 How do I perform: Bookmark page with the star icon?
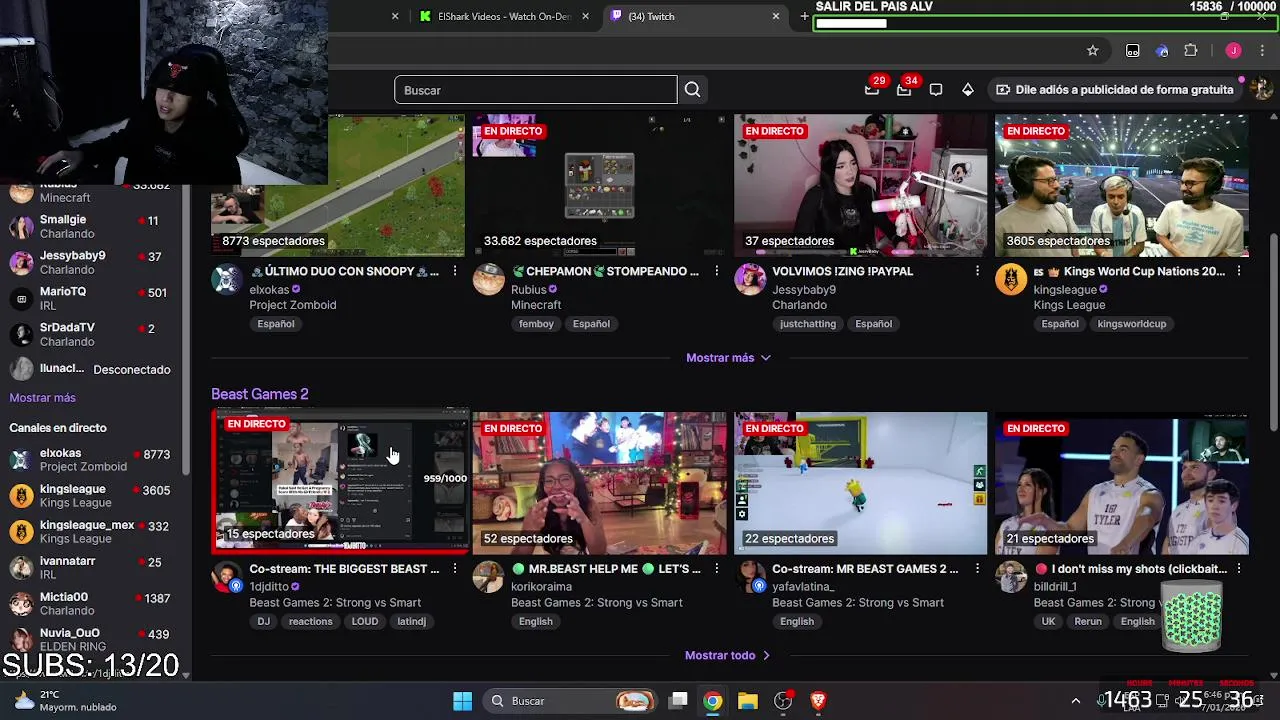click(x=1092, y=51)
